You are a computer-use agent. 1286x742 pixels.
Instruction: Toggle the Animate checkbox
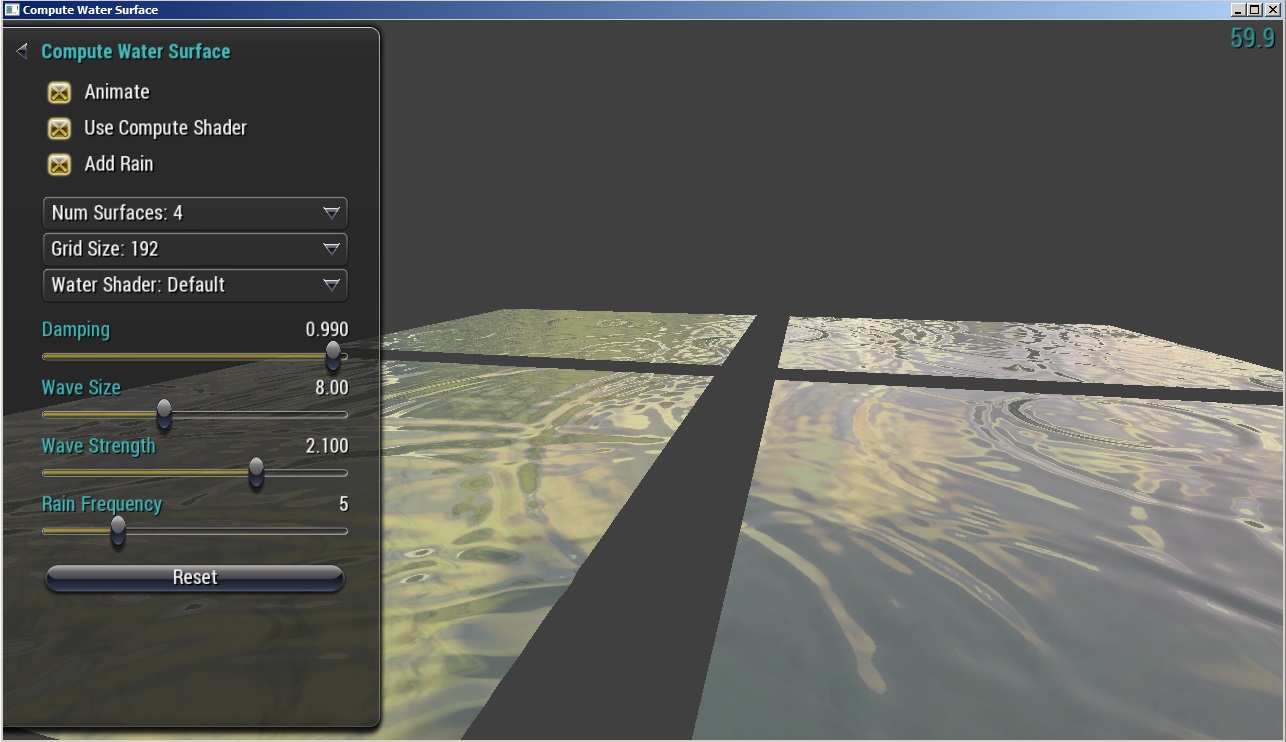click(60, 92)
